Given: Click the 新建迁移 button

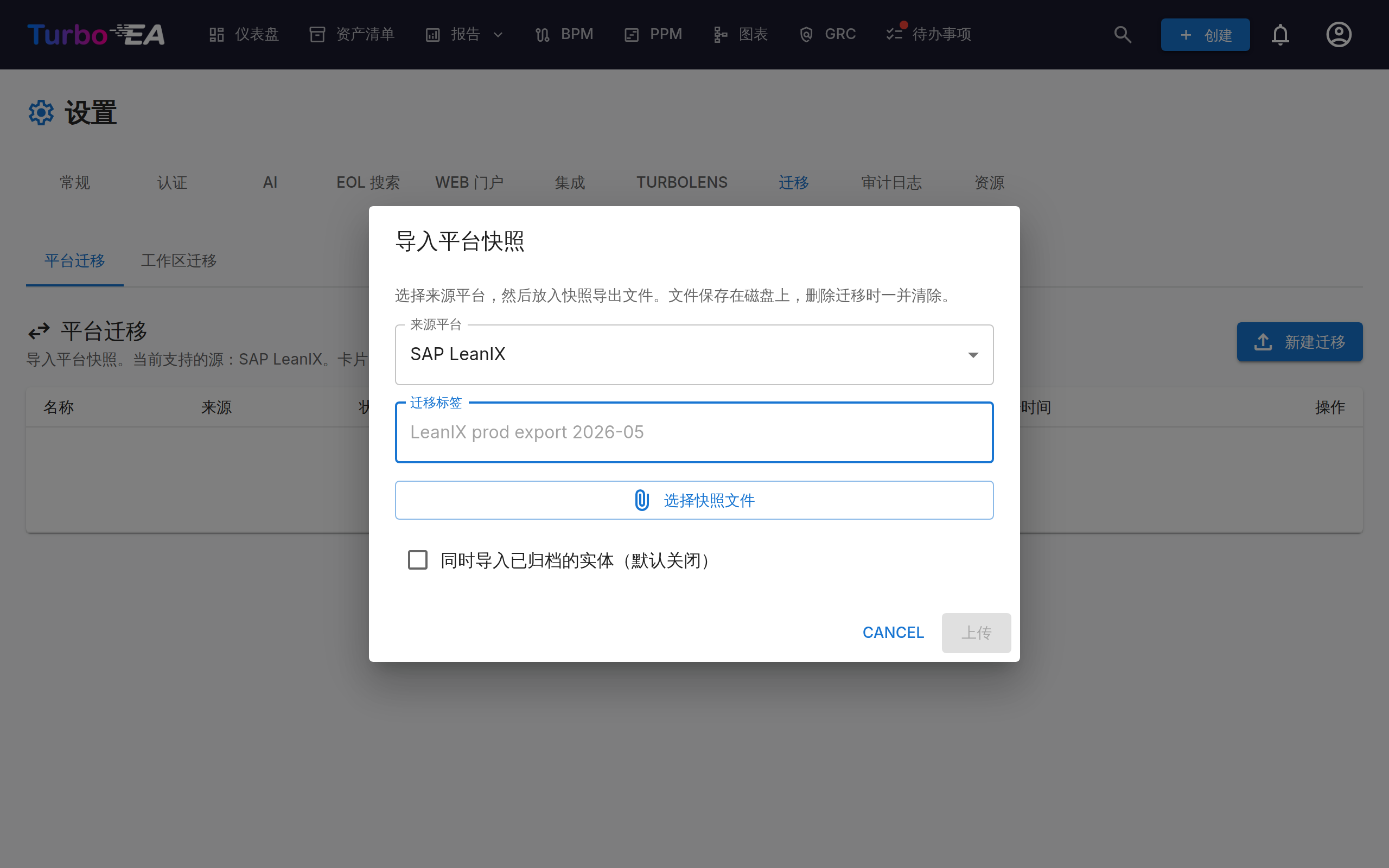Looking at the screenshot, I should tap(1299, 342).
